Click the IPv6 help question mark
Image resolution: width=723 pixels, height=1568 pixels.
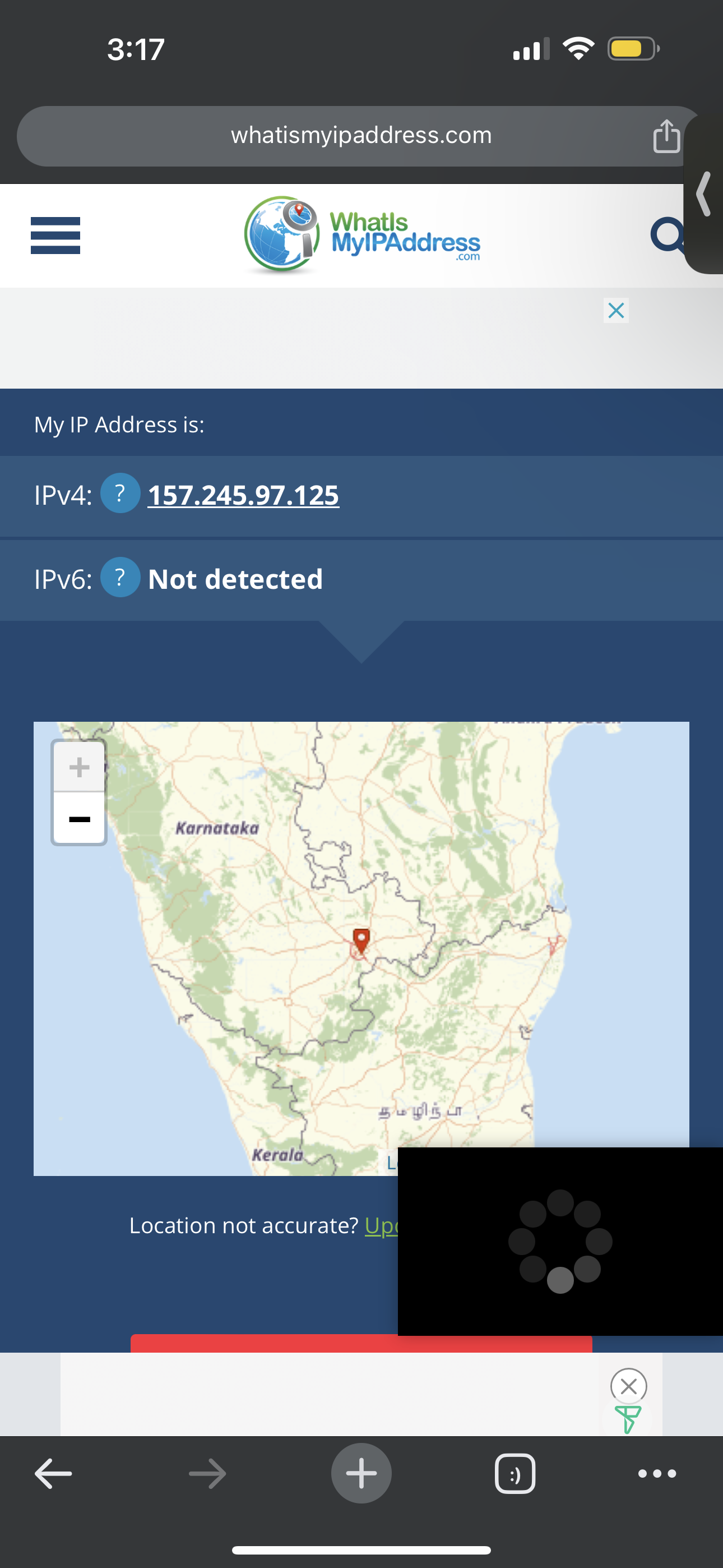click(120, 577)
